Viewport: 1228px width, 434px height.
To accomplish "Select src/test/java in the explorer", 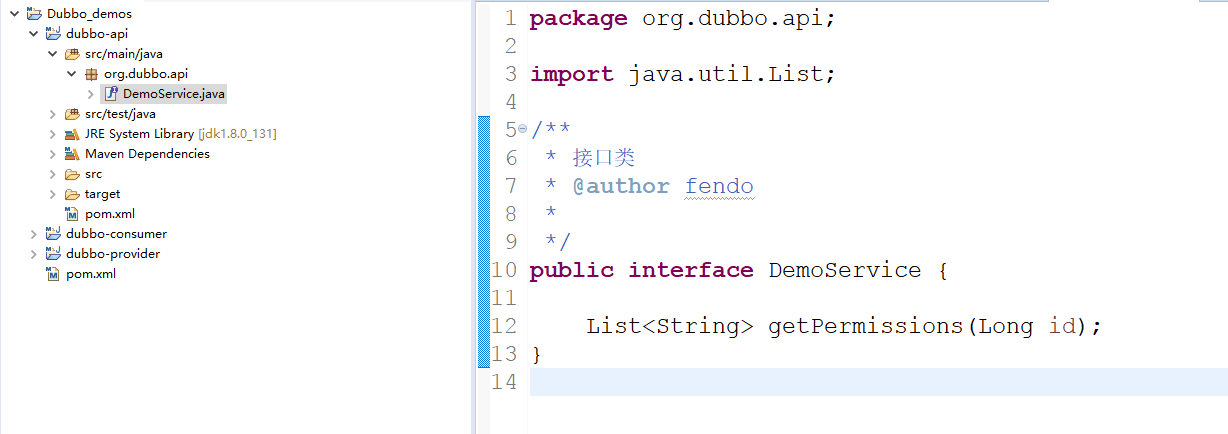I will [120, 114].
